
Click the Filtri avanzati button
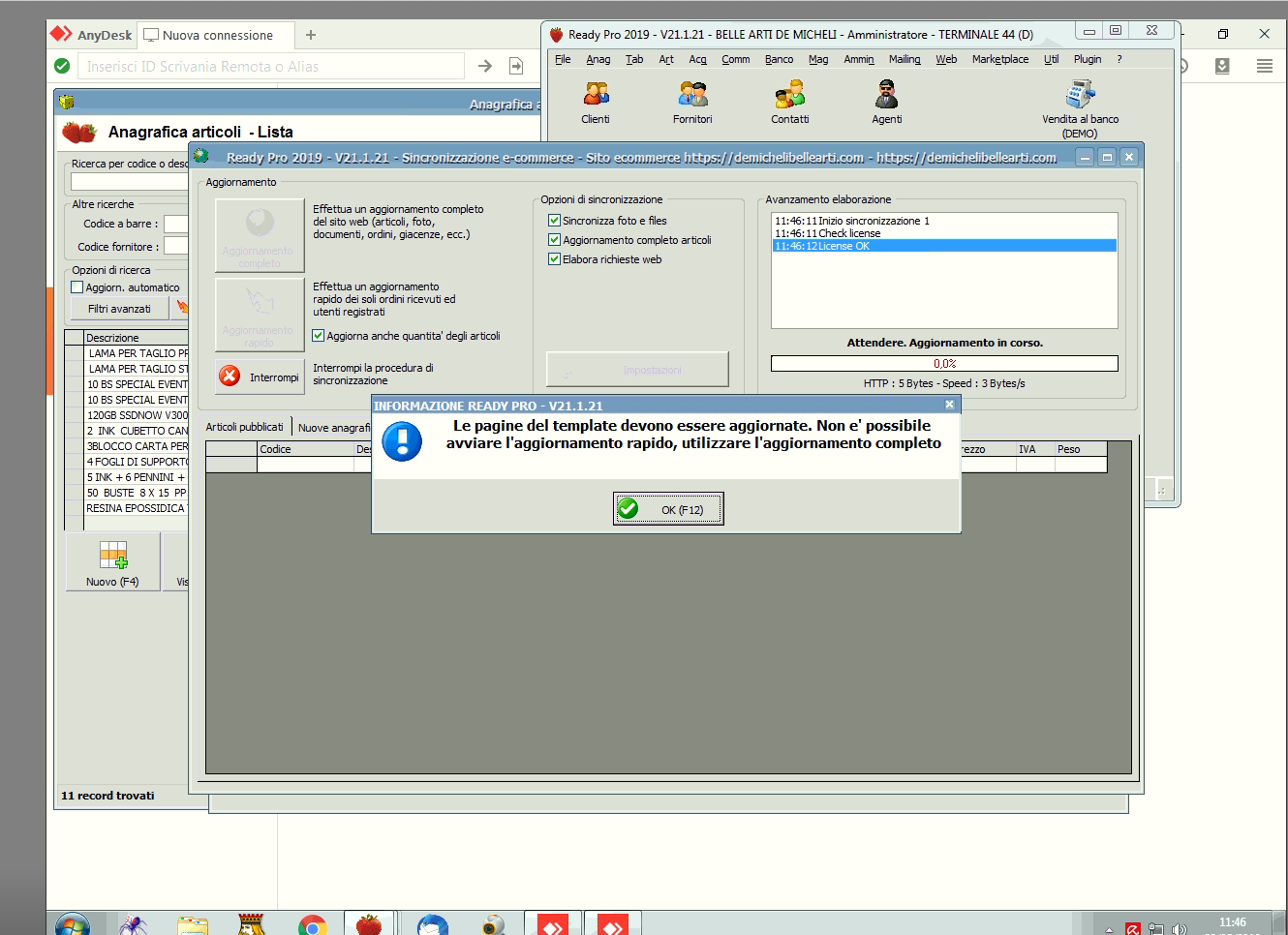pyautogui.click(x=120, y=309)
